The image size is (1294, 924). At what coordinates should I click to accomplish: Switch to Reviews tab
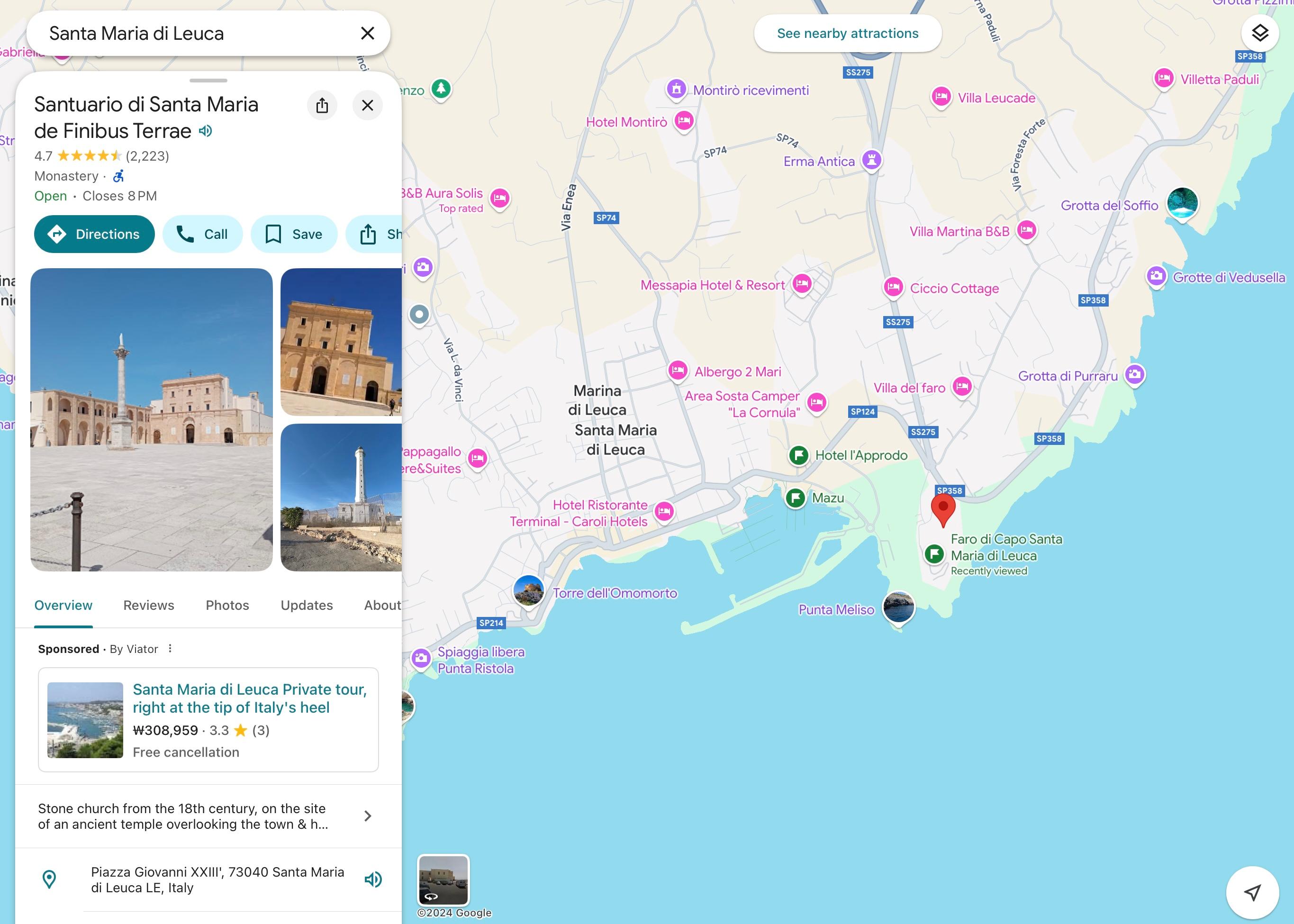click(149, 606)
